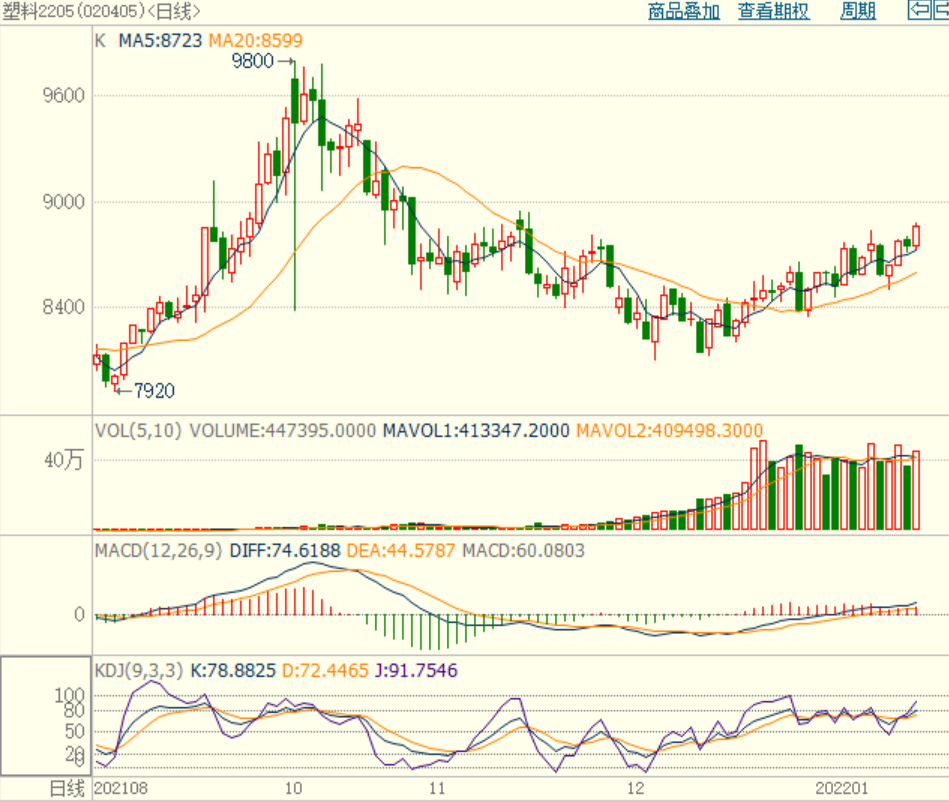Viewport: 949px width, 802px height.
Task: Click the left arrow back icon
Action: coord(918,11)
